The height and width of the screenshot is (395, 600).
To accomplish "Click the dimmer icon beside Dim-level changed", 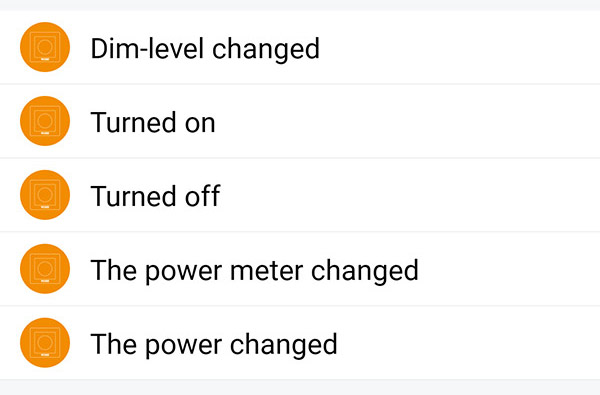I will point(45,47).
